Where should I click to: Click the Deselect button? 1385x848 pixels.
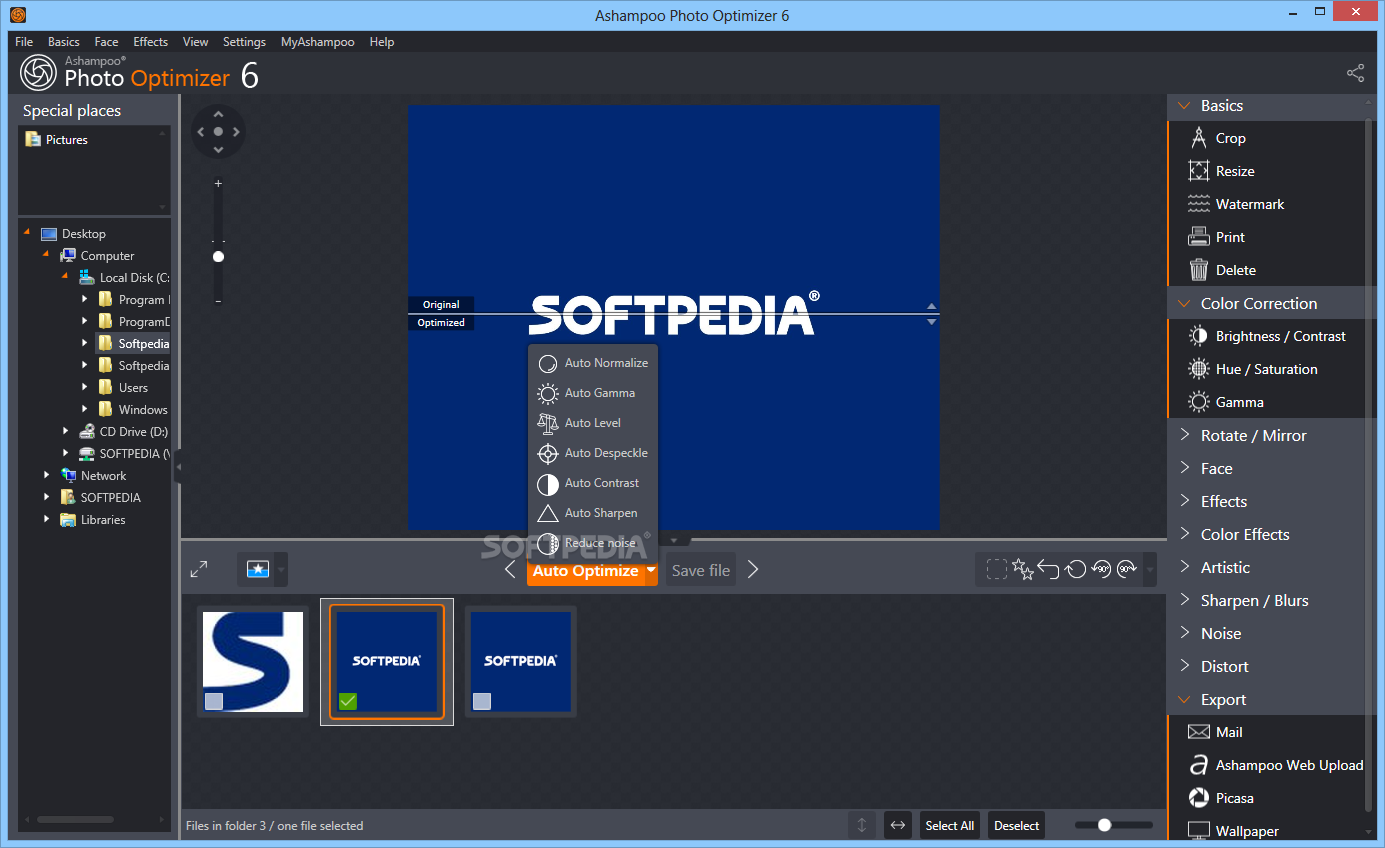[x=1016, y=825]
